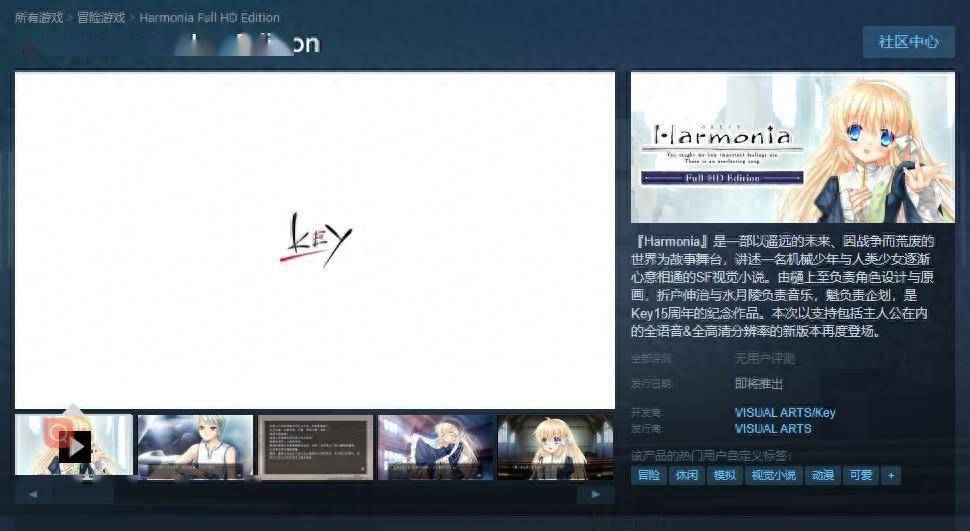Image resolution: width=970 pixels, height=531 pixels.
Task: Click the Key logo video player area
Action: [315, 240]
